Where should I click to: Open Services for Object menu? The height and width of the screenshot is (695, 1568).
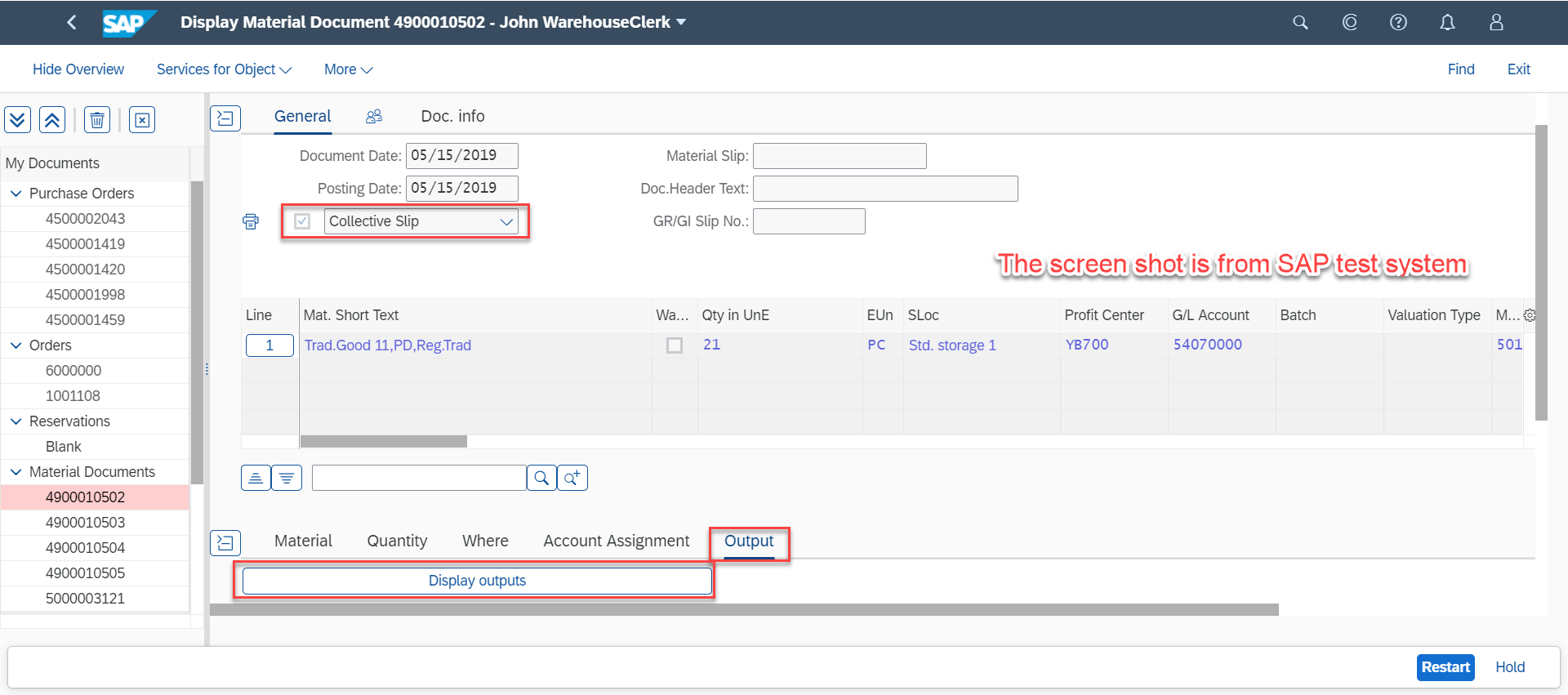pyautogui.click(x=224, y=69)
